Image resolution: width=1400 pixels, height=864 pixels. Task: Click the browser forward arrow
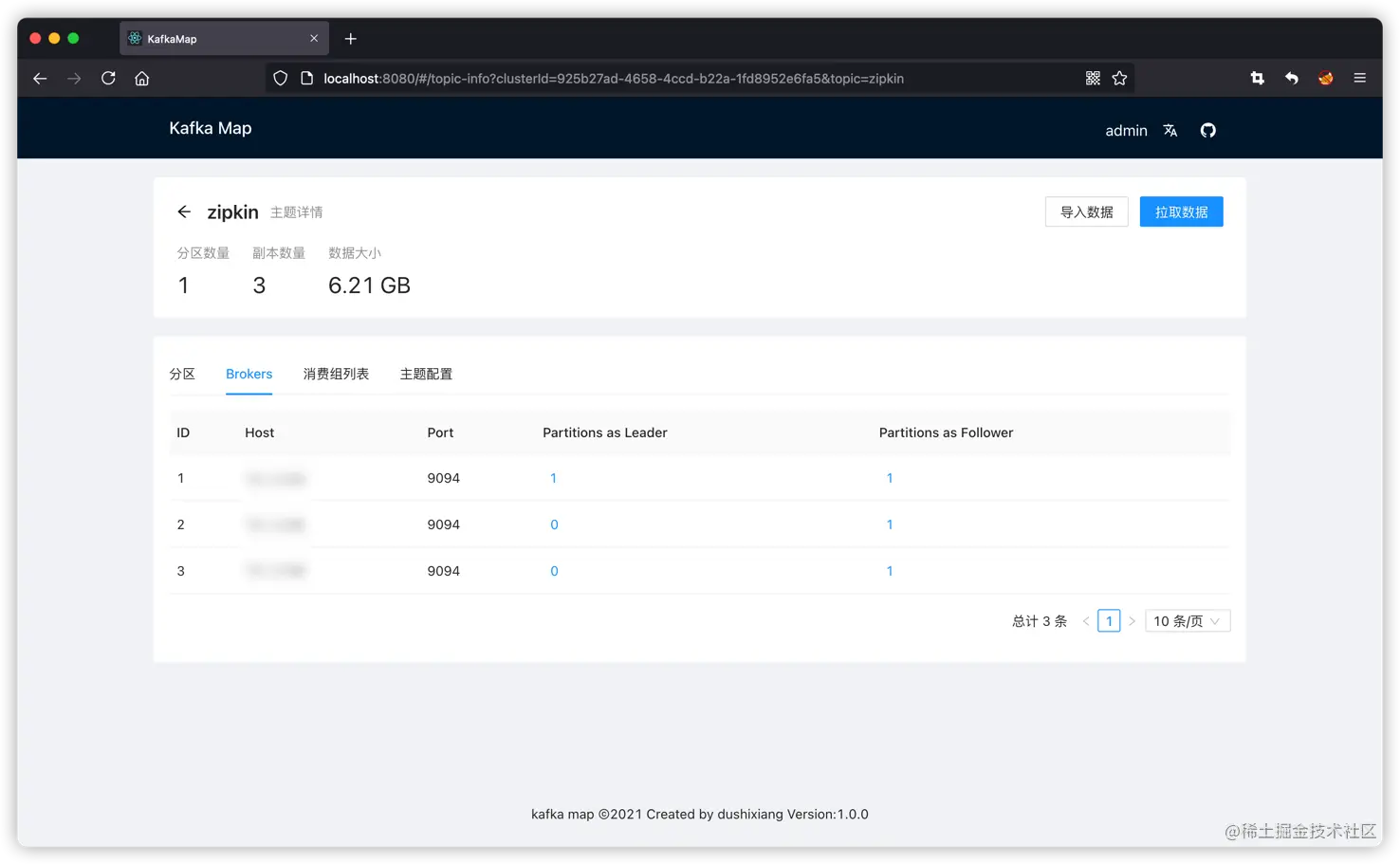pyautogui.click(x=74, y=79)
